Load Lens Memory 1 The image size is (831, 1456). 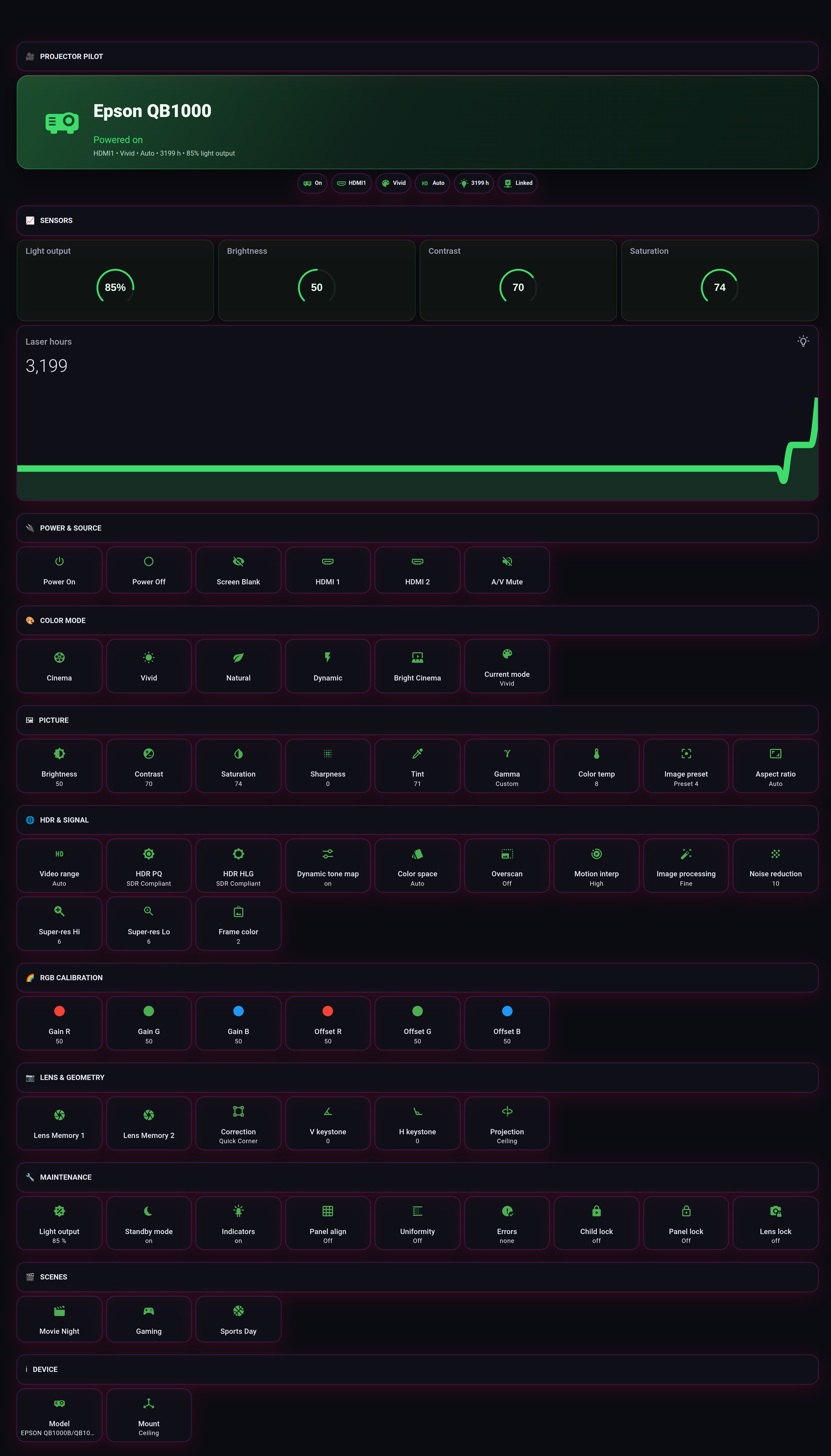59,1123
